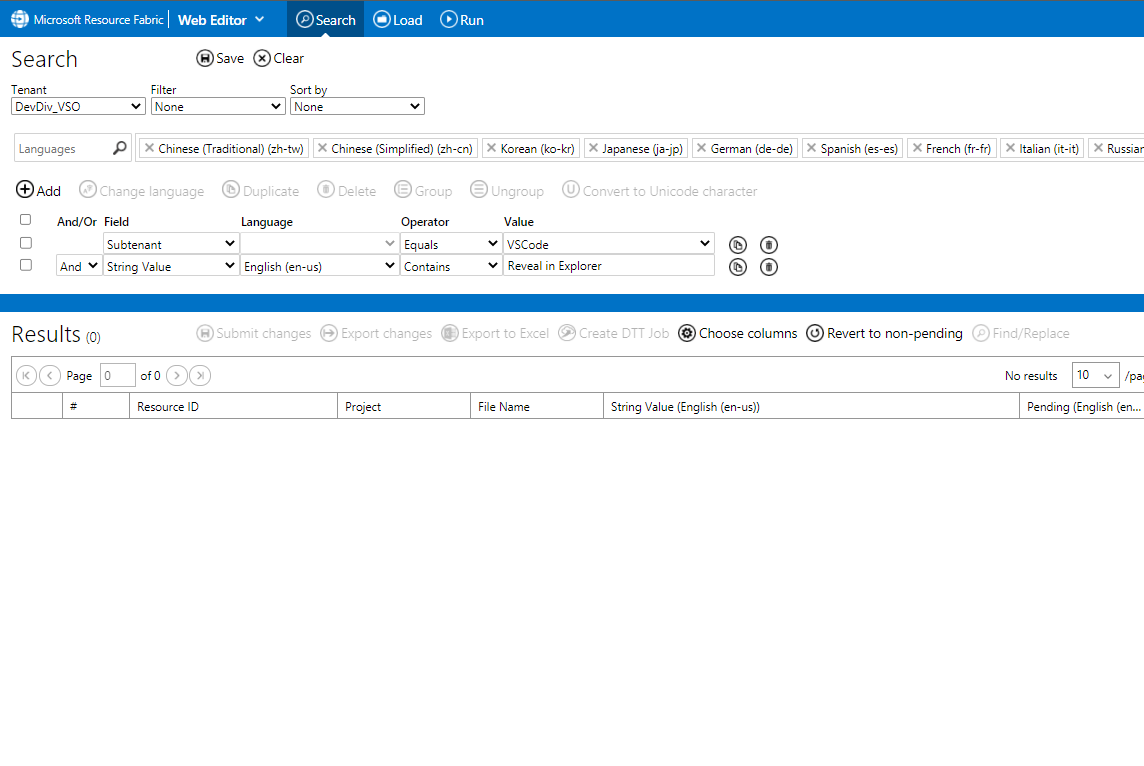Click Convert to Unicode character
The height and width of the screenshot is (766, 1144).
[660, 190]
